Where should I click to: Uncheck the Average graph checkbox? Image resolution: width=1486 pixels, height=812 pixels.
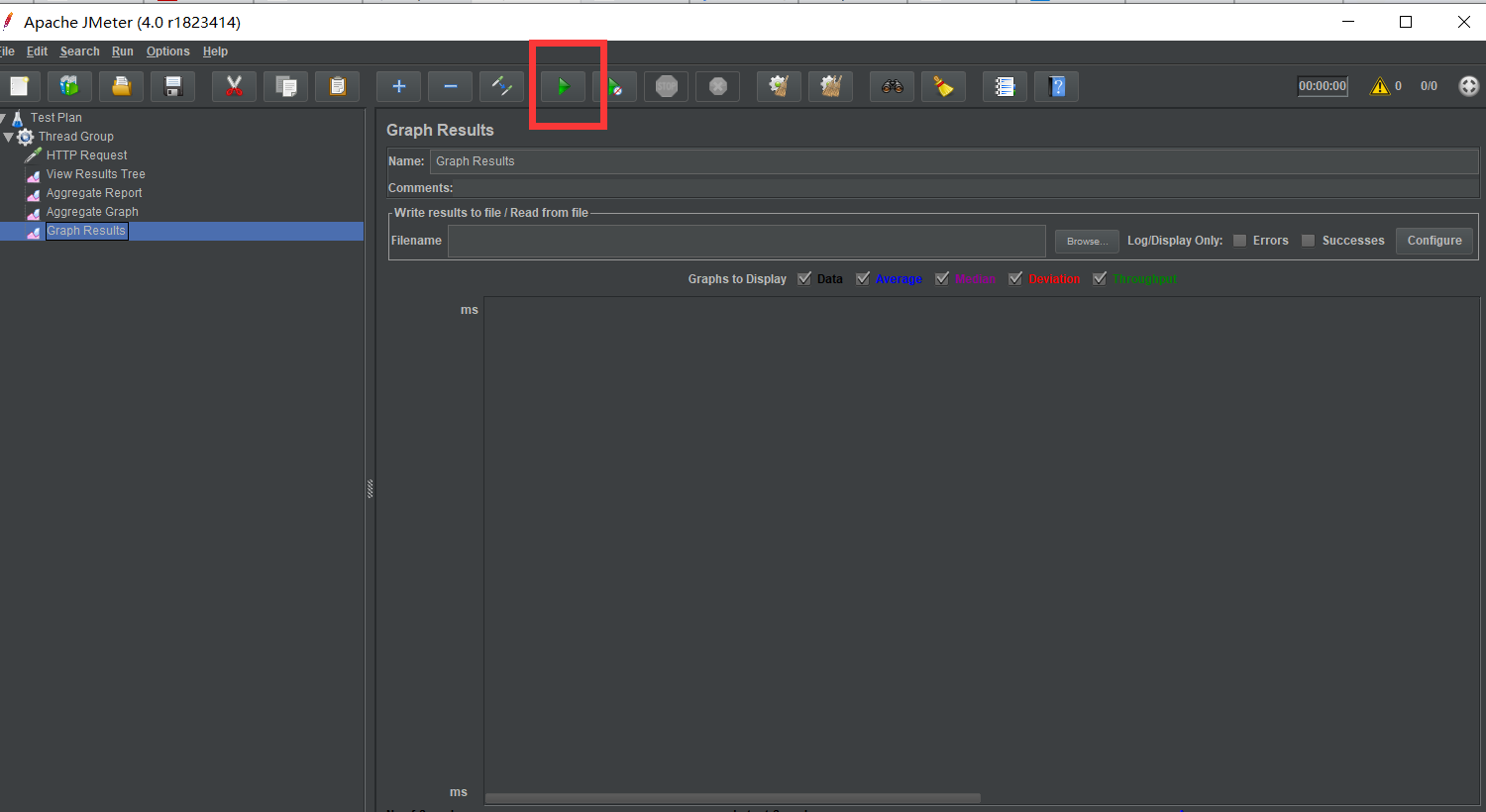[863, 279]
